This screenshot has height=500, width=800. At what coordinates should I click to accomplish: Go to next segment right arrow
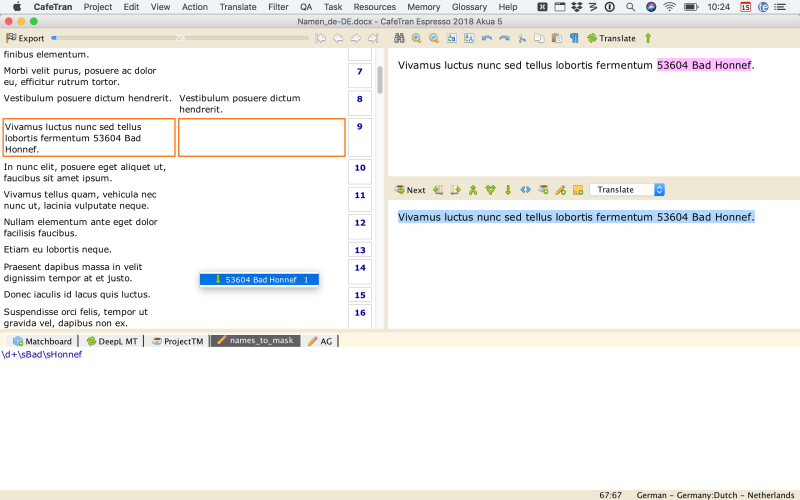point(356,38)
